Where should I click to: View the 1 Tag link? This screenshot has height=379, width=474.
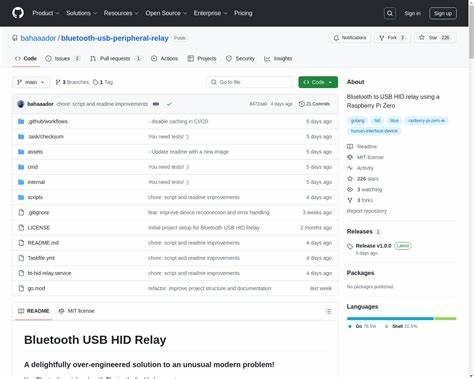coord(103,82)
